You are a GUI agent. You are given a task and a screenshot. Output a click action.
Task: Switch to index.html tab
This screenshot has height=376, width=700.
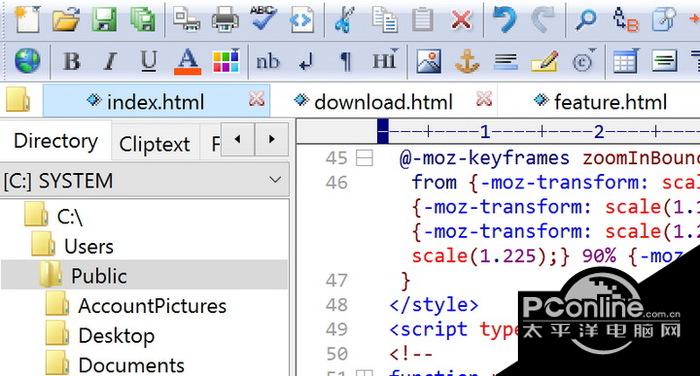156,101
